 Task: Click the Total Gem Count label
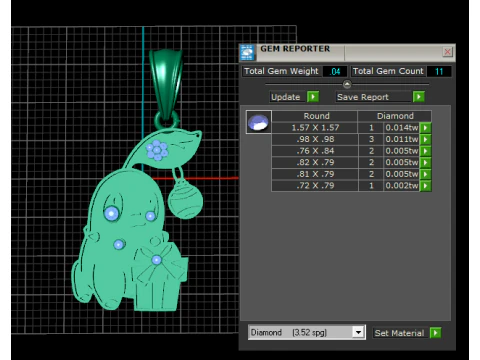(388, 71)
